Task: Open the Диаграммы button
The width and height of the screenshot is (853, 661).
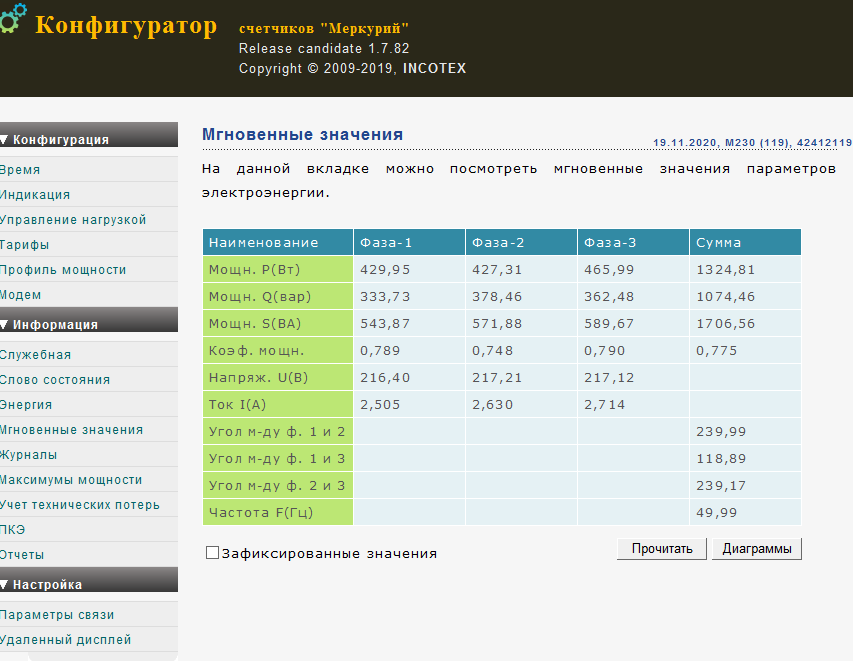Action: [757, 549]
